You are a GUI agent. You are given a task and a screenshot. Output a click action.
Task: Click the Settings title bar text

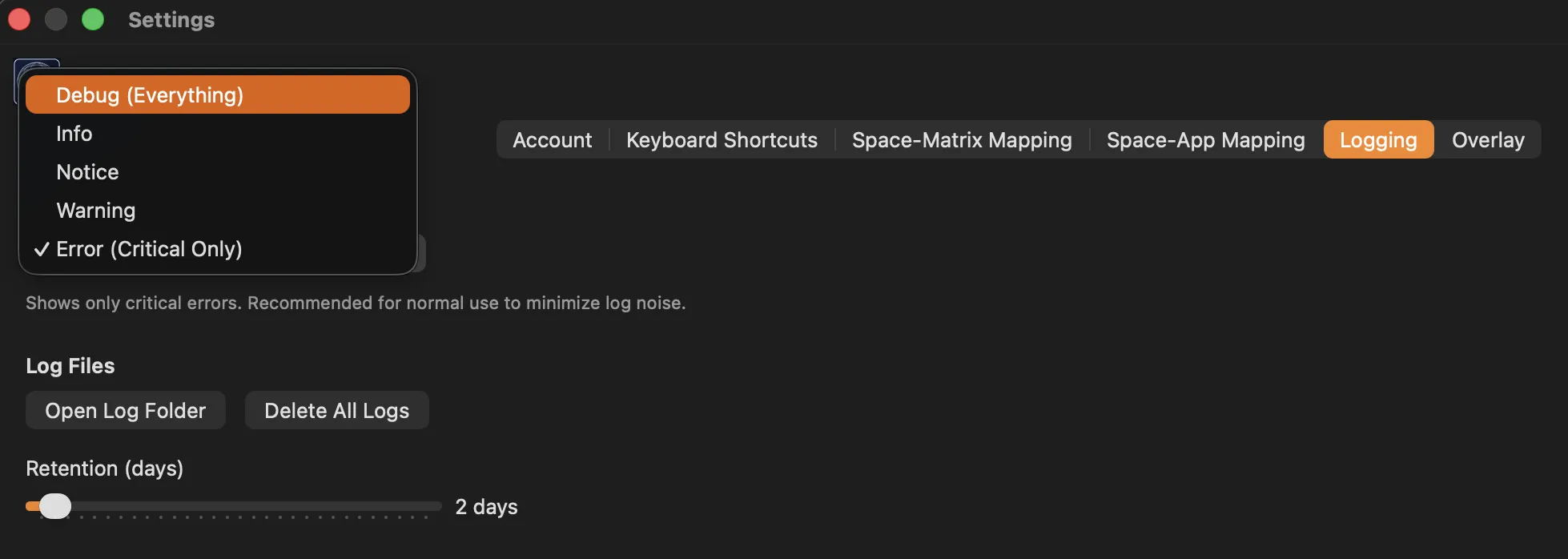[171, 20]
